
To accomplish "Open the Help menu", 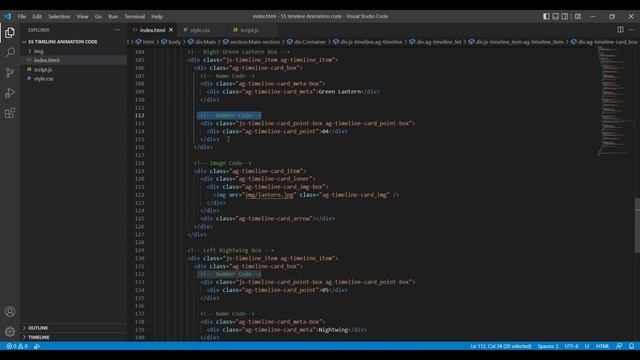I will coord(157,17).
